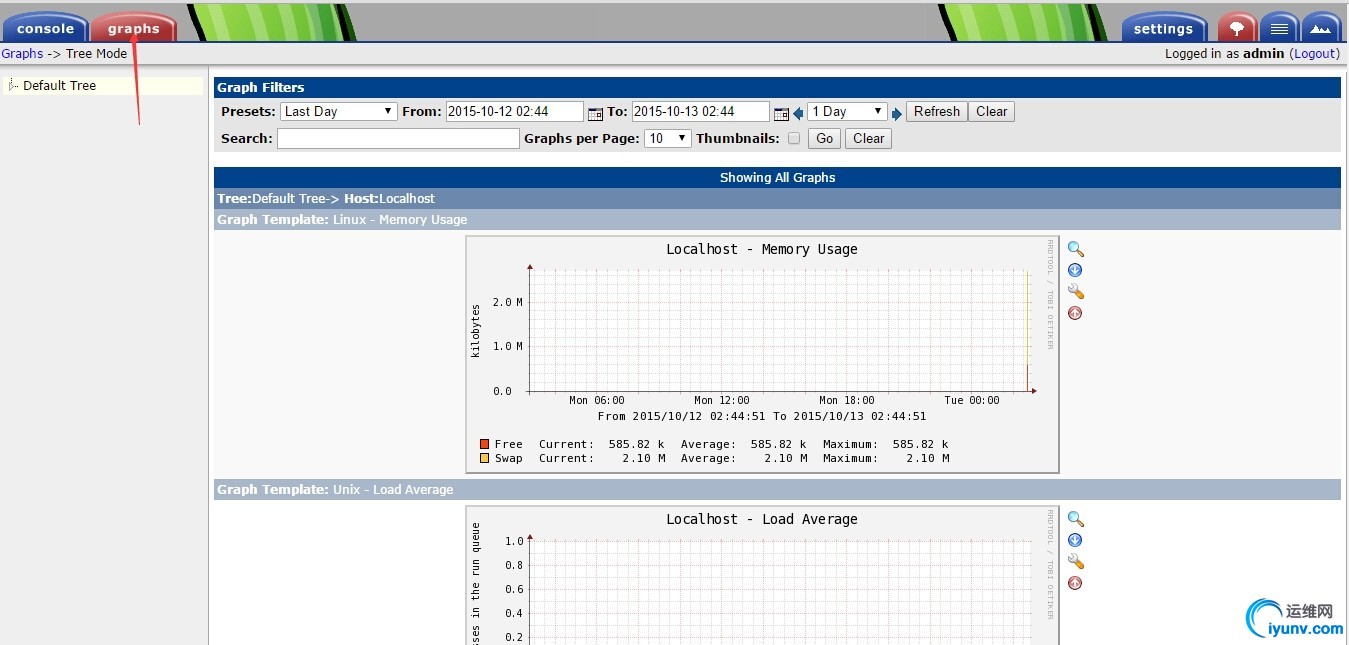Export Memory Usage graph as CSV

[1075, 270]
